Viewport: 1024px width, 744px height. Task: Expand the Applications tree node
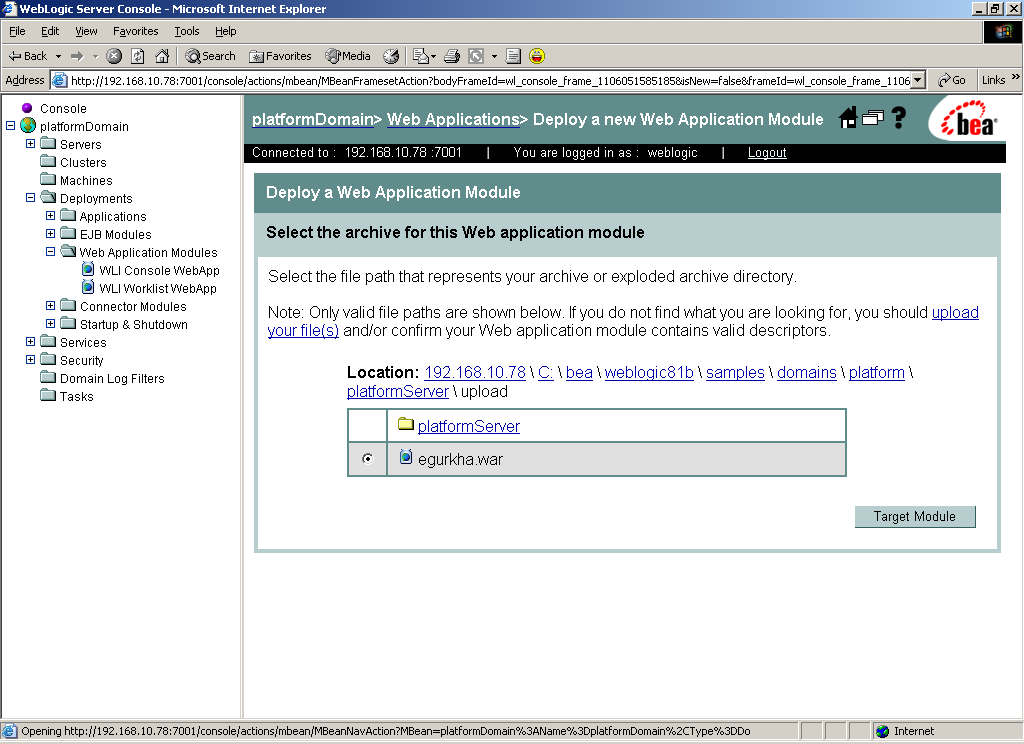click(x=50, y=215)
